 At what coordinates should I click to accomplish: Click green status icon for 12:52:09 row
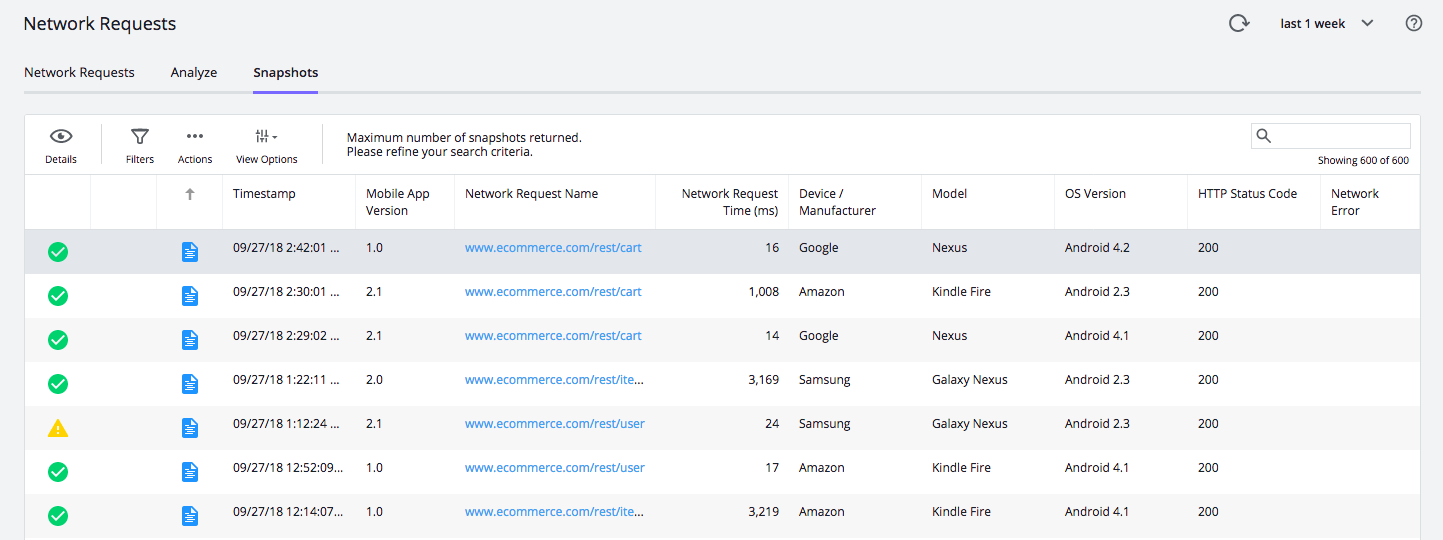[58, 472]
